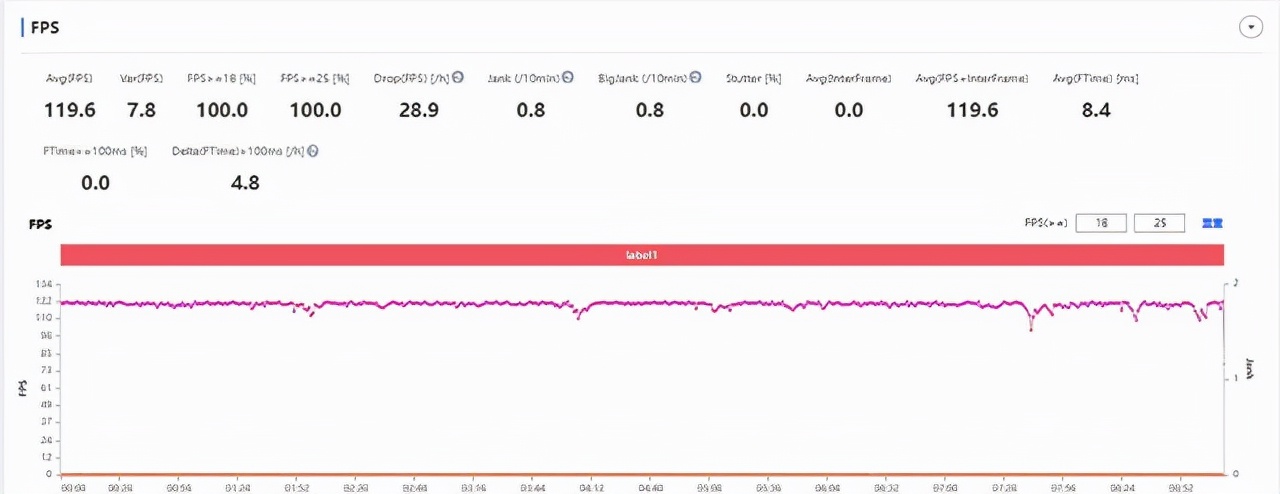Open the help icon beside Jank (/10min)
The width and height of the screenshot is (1280, 494).
pos(567,77)
